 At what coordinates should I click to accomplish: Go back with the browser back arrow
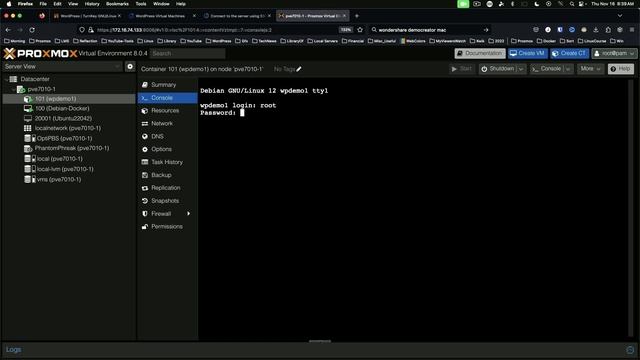coord(9,30)
